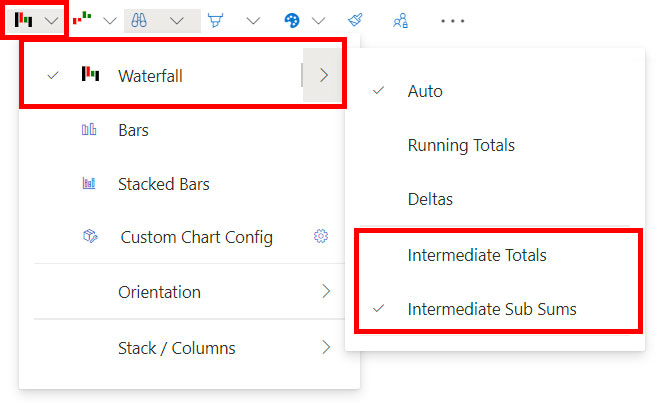Click the paint brush format icon
Viewport: 655px width, 403px height.
[x=355, y=20]
